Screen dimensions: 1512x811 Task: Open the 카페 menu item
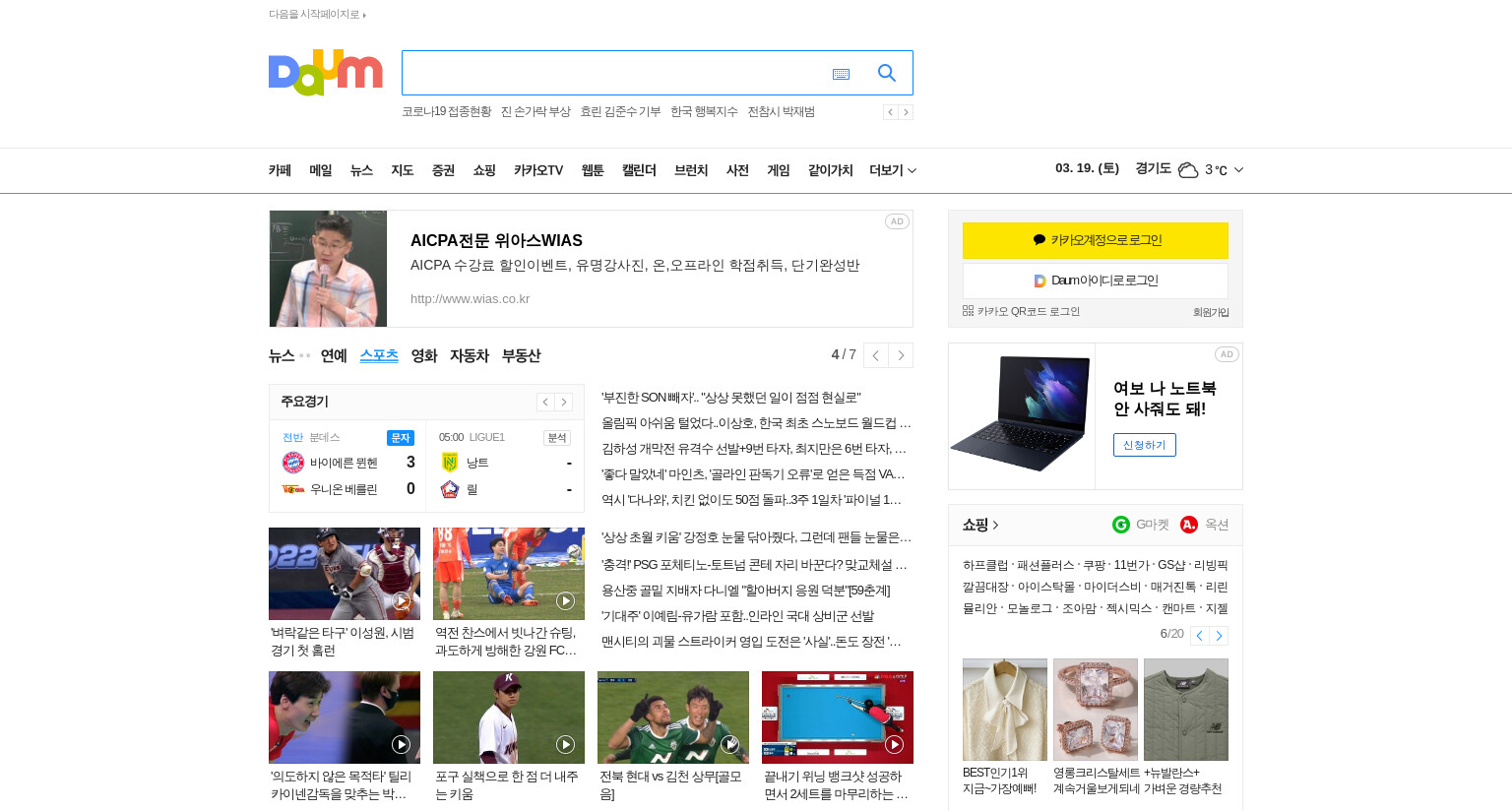280,170
